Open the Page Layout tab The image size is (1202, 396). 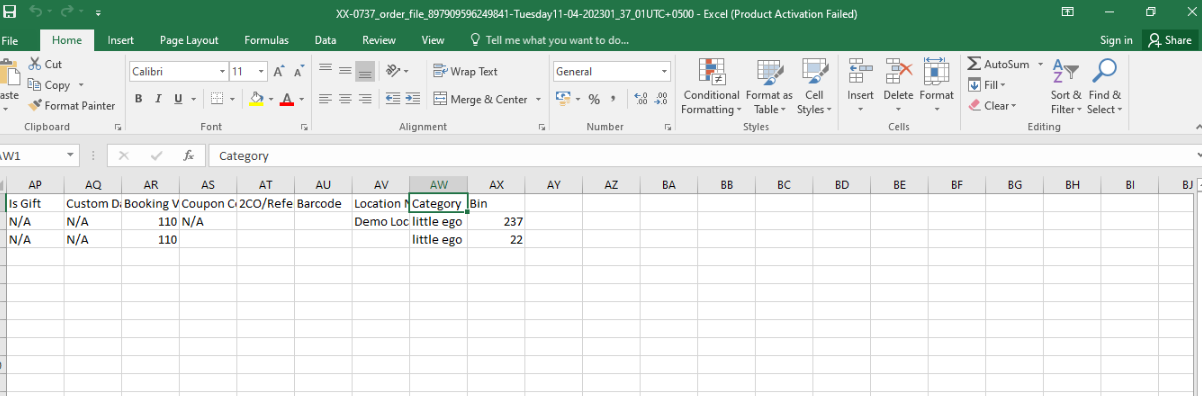point(189,40)
